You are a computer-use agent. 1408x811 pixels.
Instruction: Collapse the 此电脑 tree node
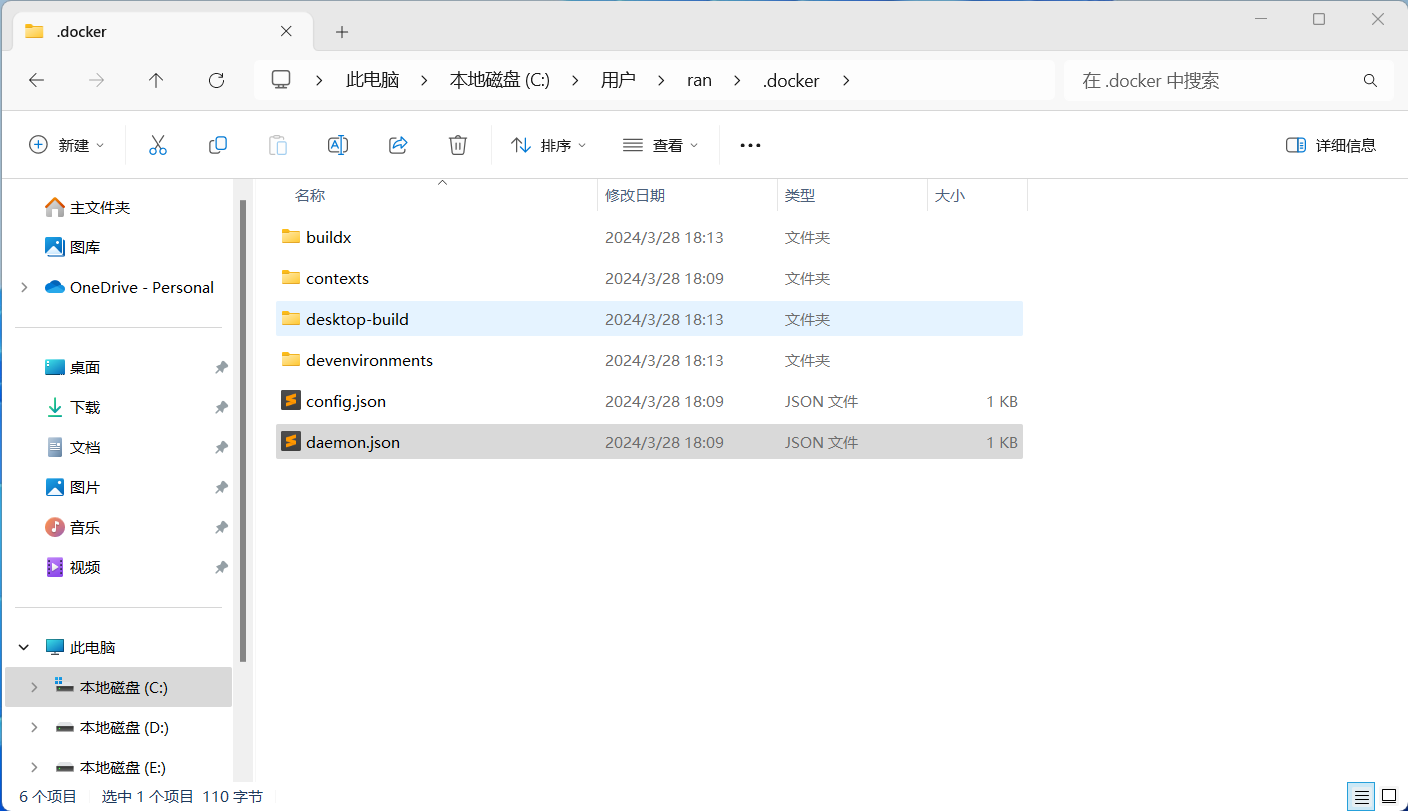click(x=24, y=648)
